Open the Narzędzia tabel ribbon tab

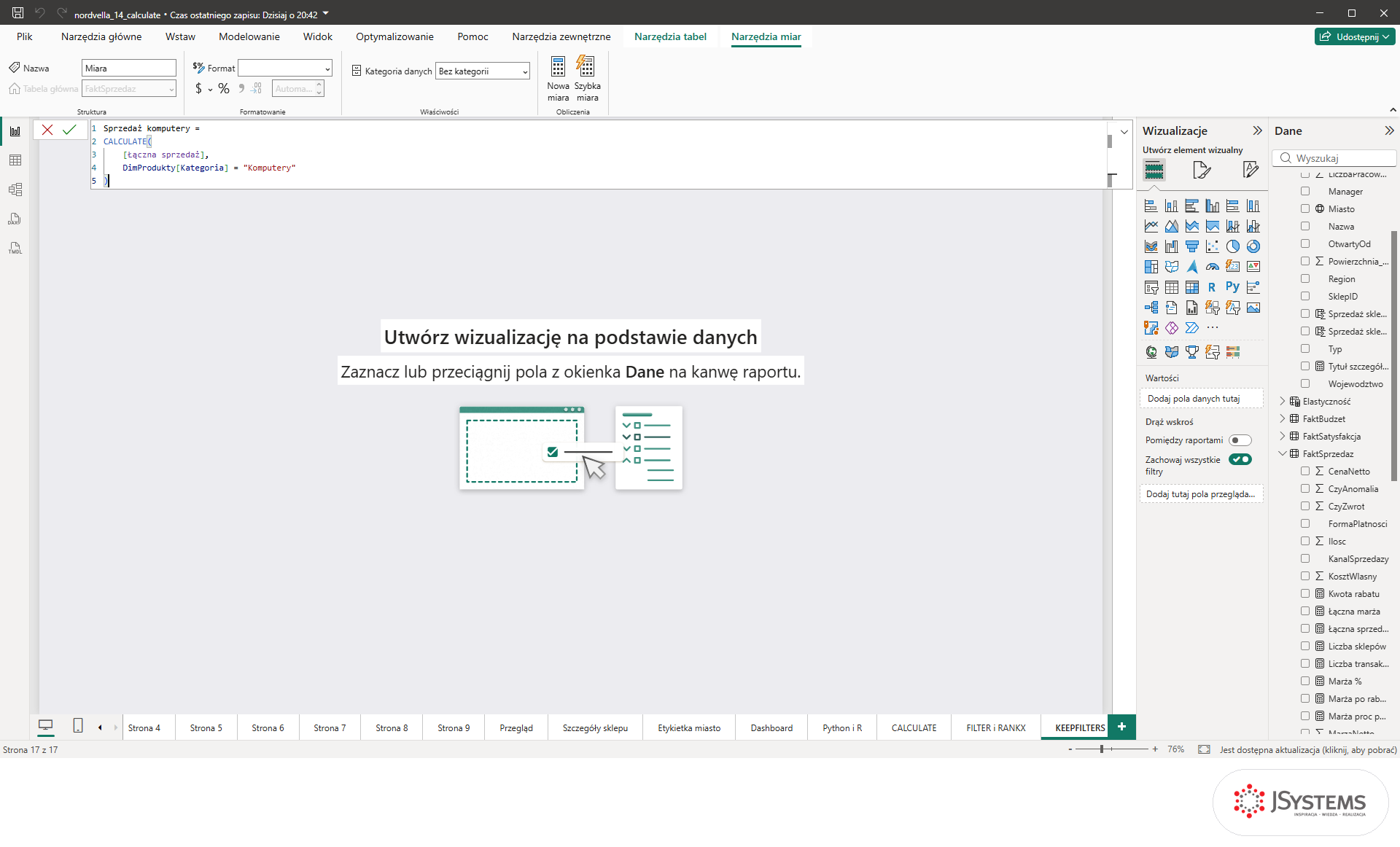click(x=670, y=36)
